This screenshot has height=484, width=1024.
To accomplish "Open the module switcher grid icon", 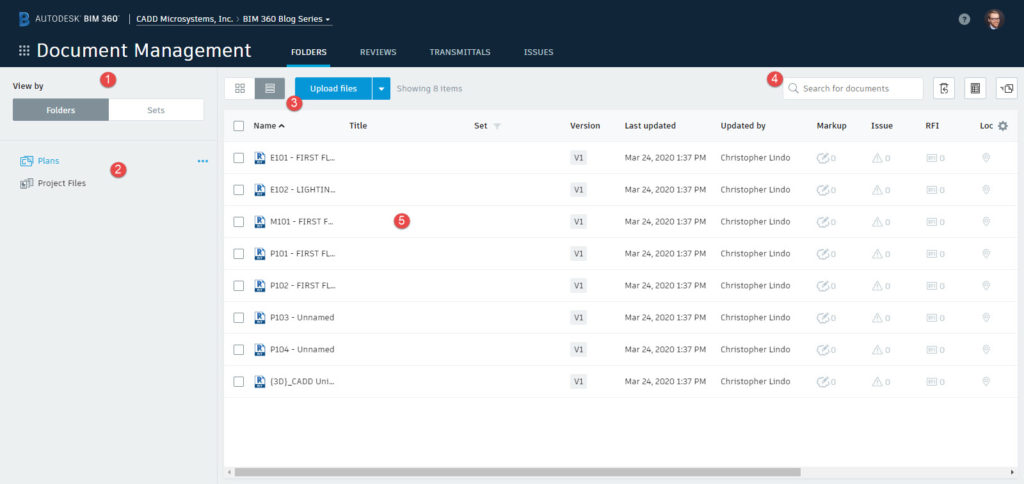I will [x=24, y=51].
